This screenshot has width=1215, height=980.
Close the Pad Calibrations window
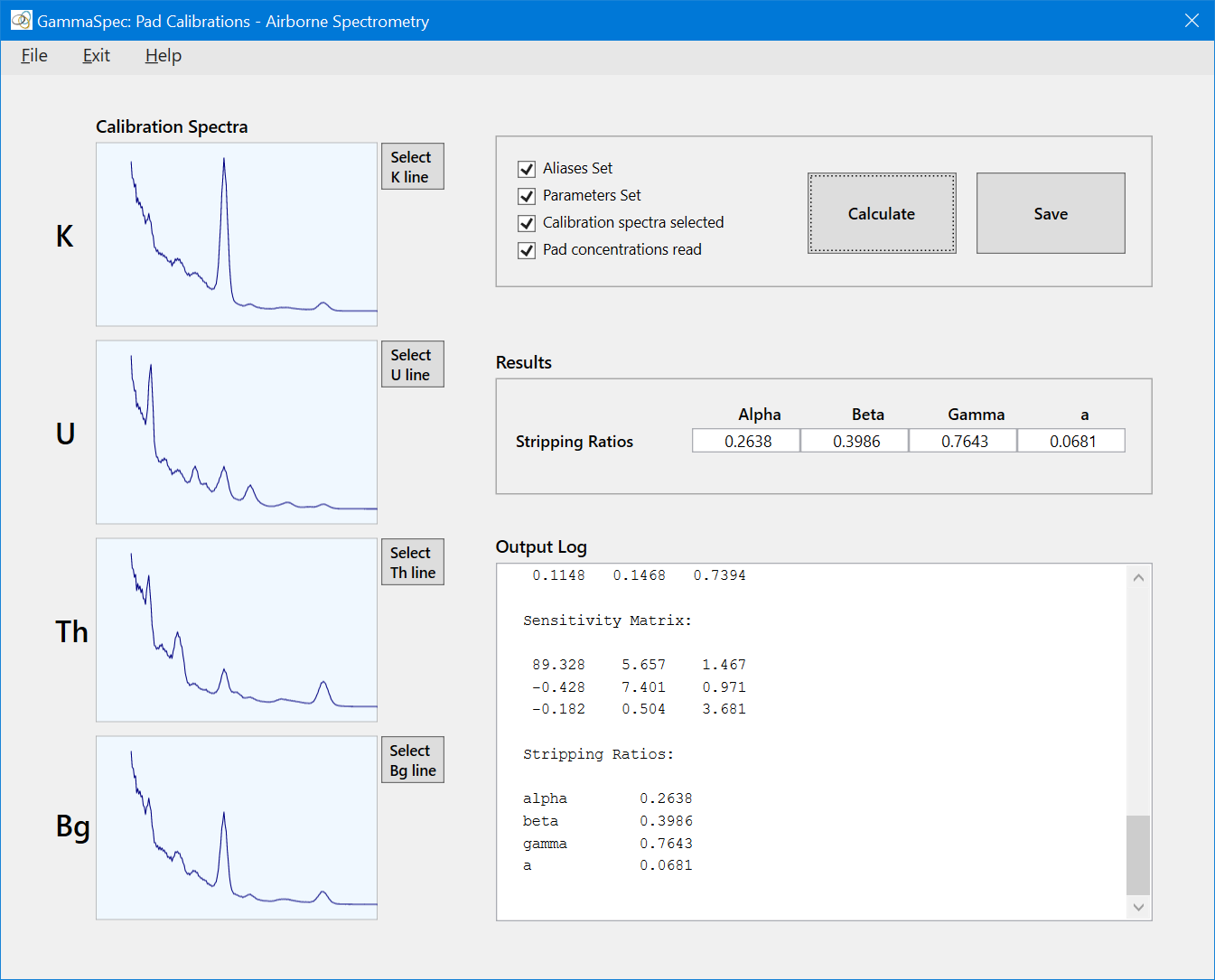tap(1192, 21)
